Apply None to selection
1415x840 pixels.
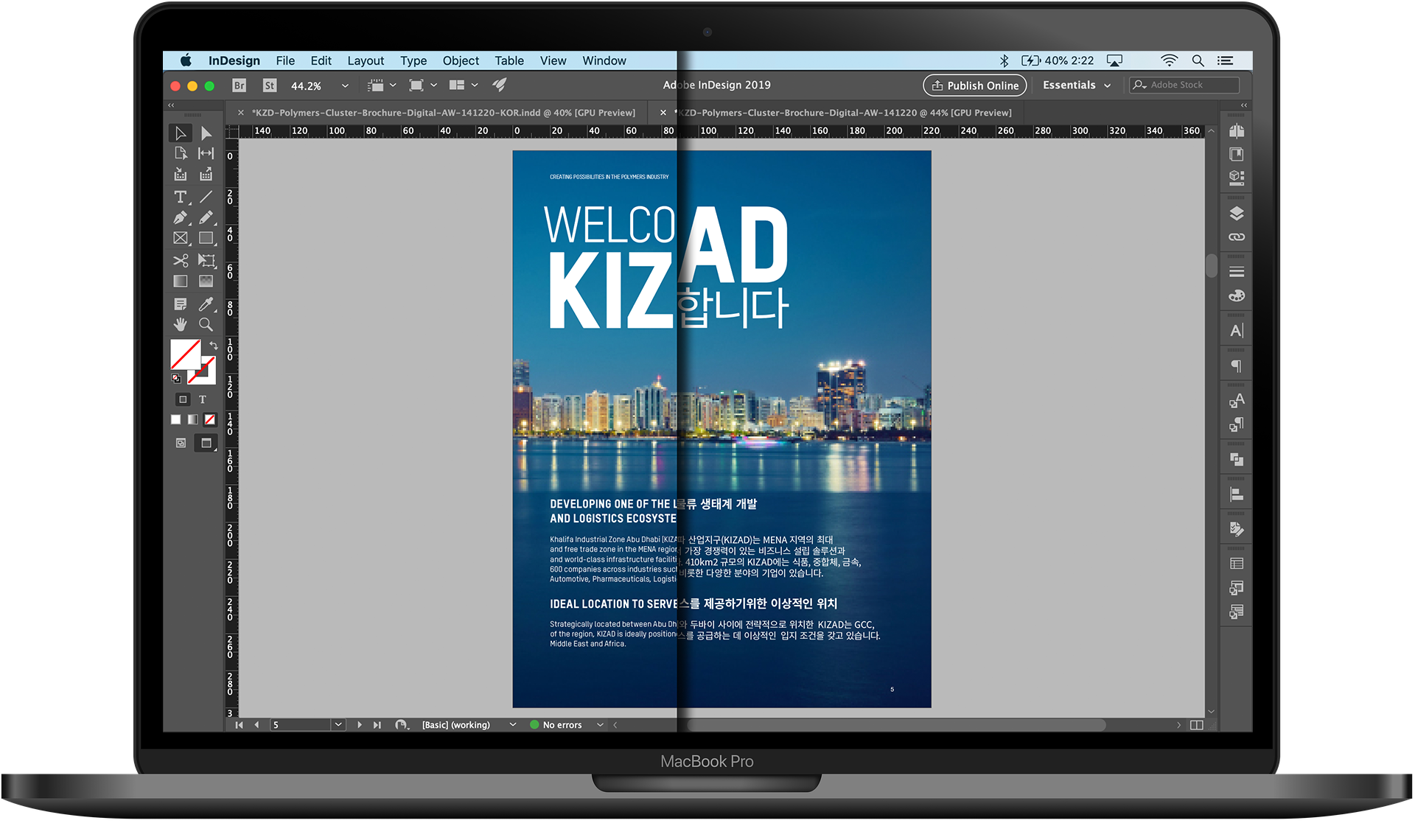[x=210, y=419]
